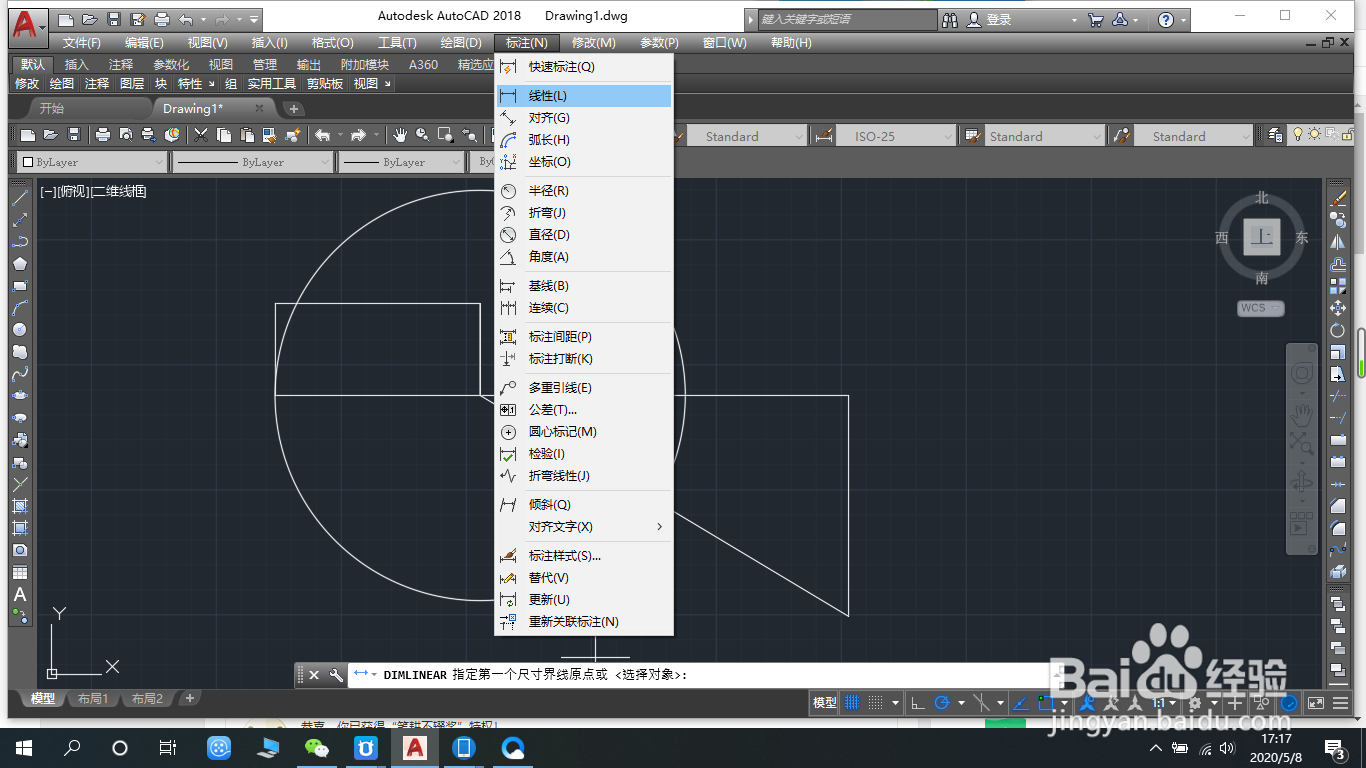Click the search keyword input field
This screenshot has height=768, width=1366.
(x=848, y=19)
